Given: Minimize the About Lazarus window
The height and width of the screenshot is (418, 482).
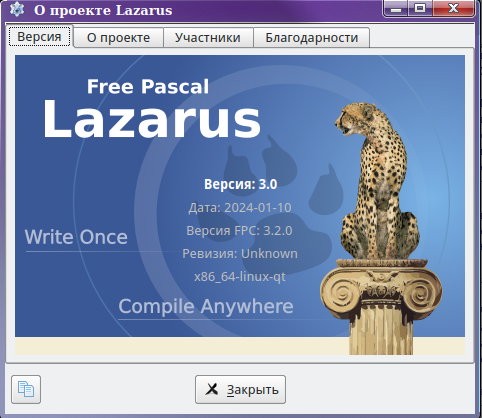Looking at the screenshot, I should (x=396, y=9).
